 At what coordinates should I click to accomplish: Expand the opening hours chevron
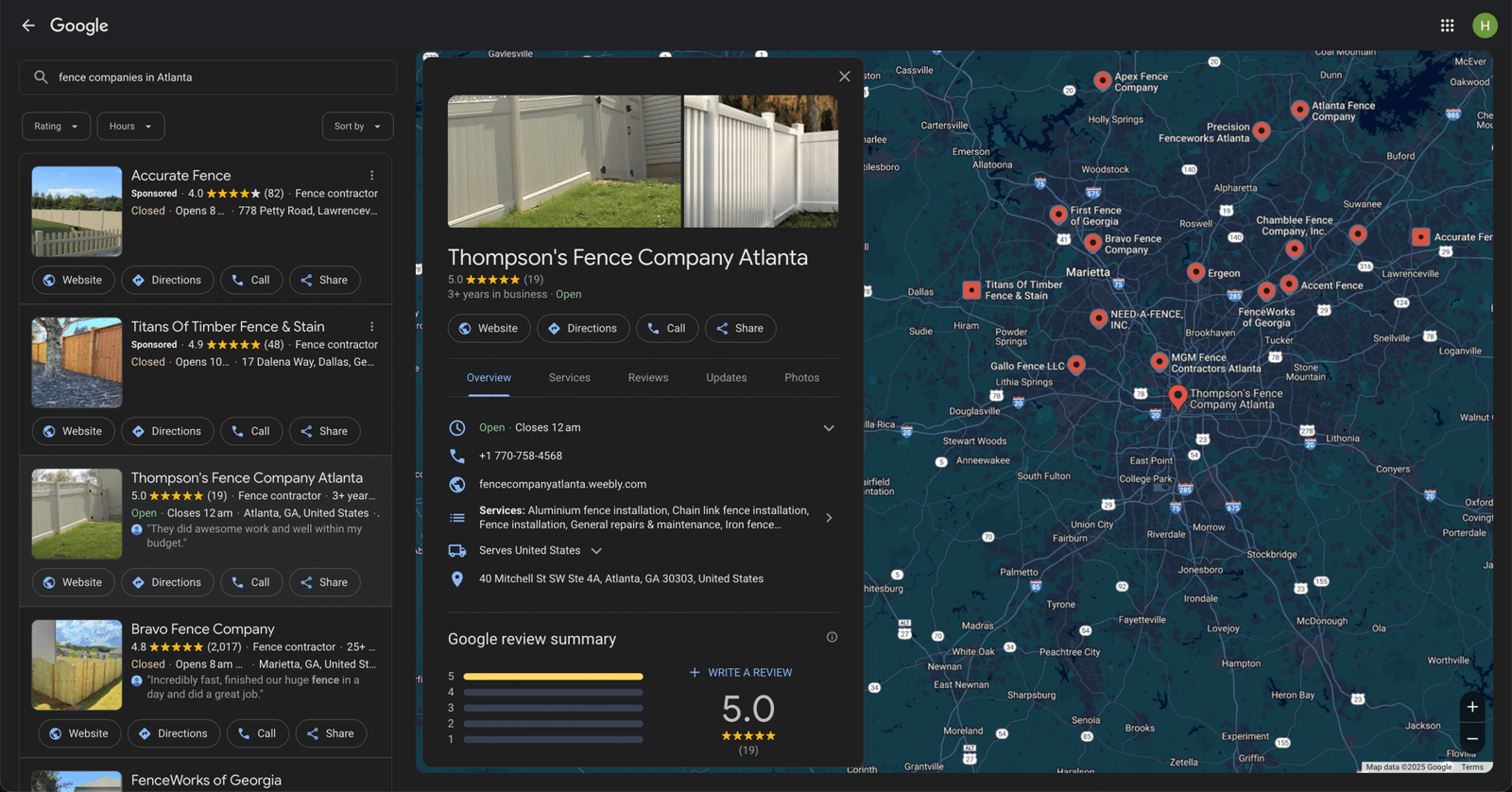(x=829, y=428)
